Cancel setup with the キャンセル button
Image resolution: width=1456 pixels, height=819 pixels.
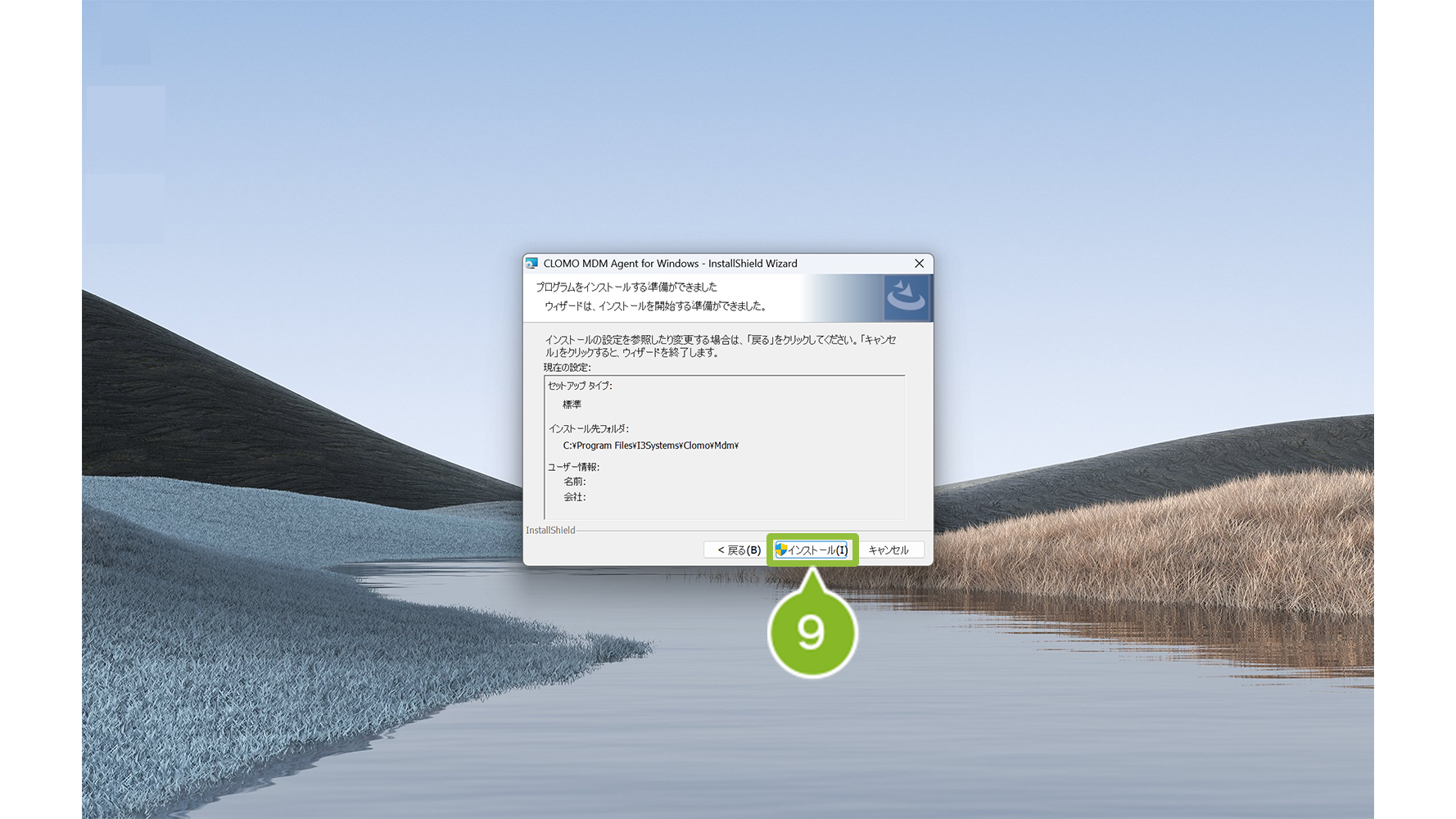click(x=889, y=550)
